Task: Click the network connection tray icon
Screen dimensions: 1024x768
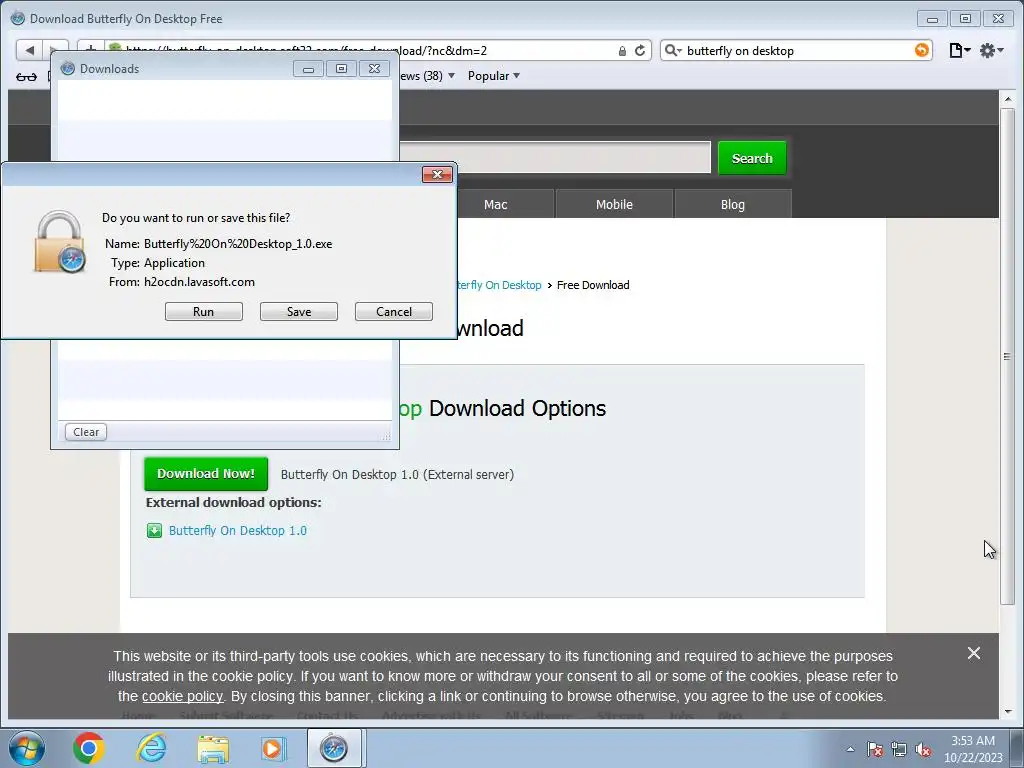Action: coord(899,749)
